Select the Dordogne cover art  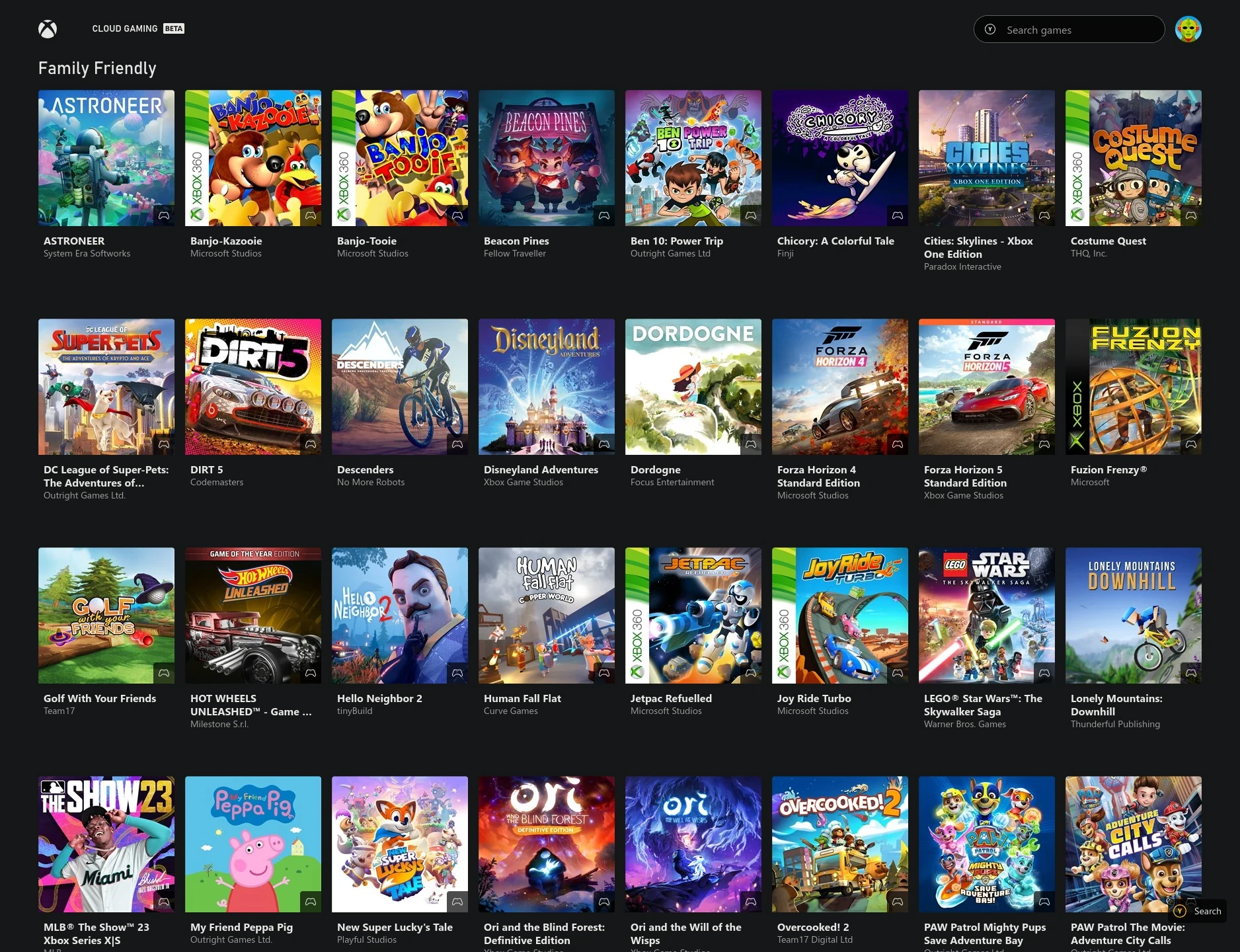693,387
